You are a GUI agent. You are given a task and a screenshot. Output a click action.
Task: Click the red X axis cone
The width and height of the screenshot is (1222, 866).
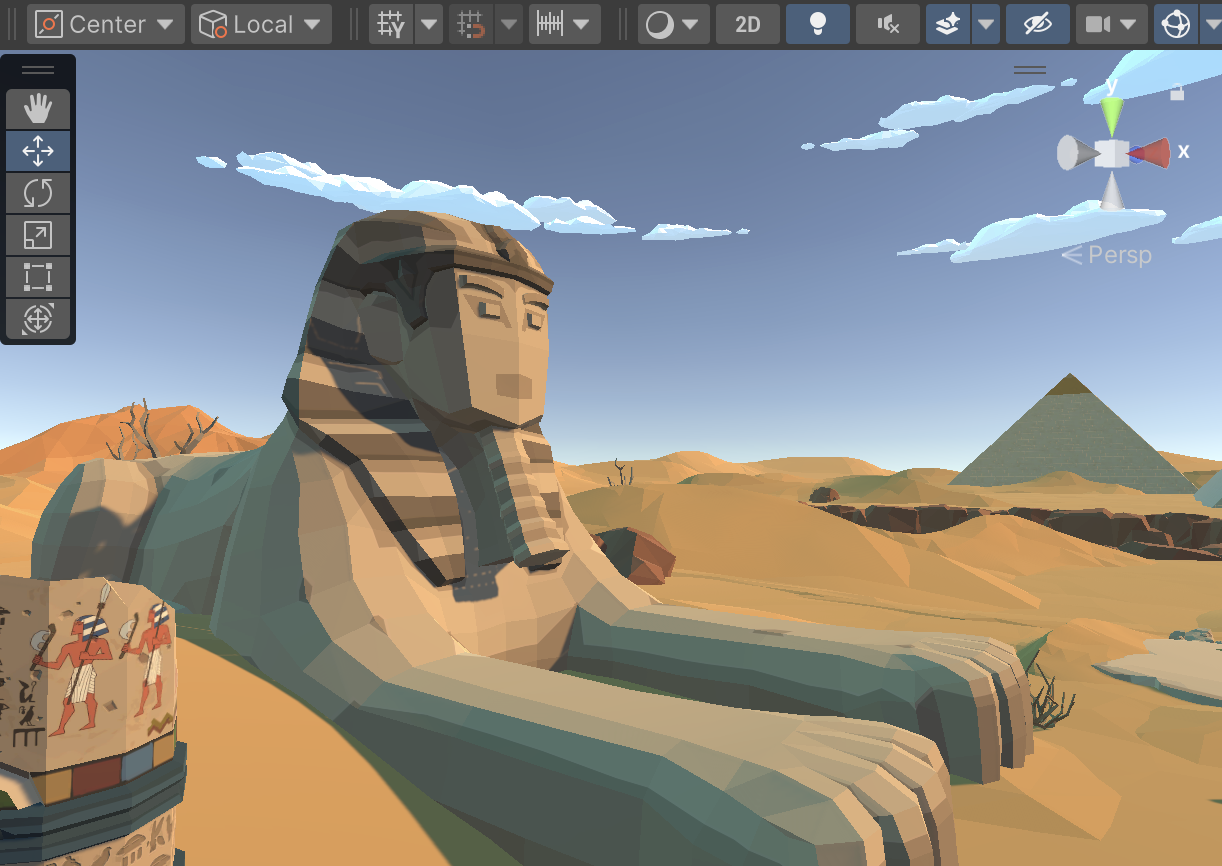pyautogui.click(x=1153, y=153)
